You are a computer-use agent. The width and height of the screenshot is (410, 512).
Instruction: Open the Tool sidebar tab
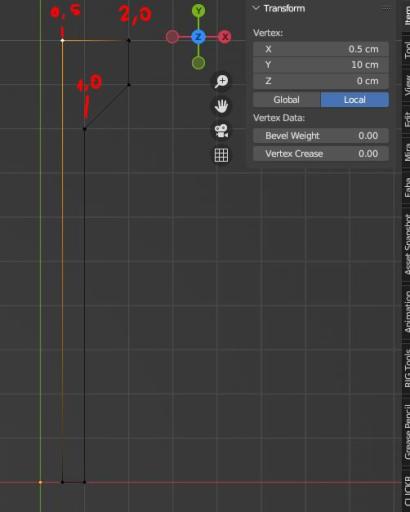pyautogui.click(x=407, y=50)
